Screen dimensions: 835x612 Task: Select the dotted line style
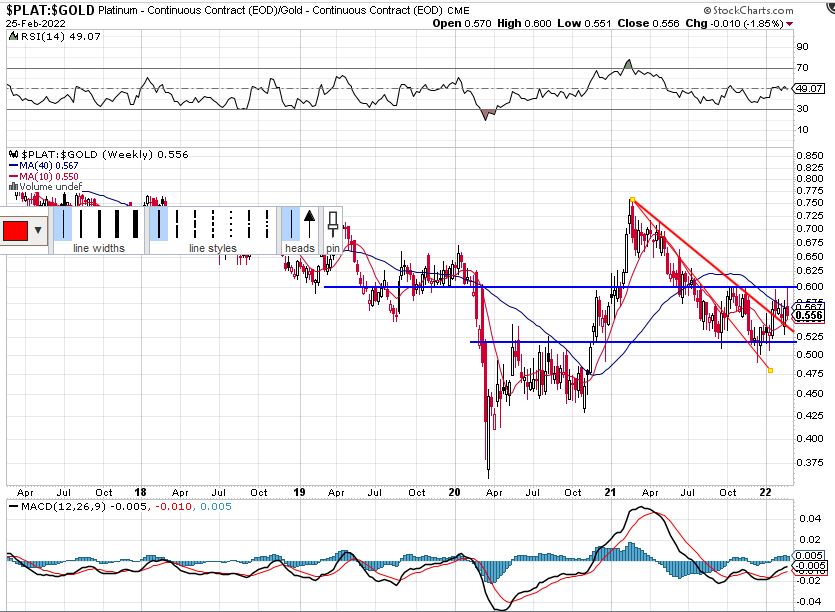pyautogui.click(x=231, y=224)
